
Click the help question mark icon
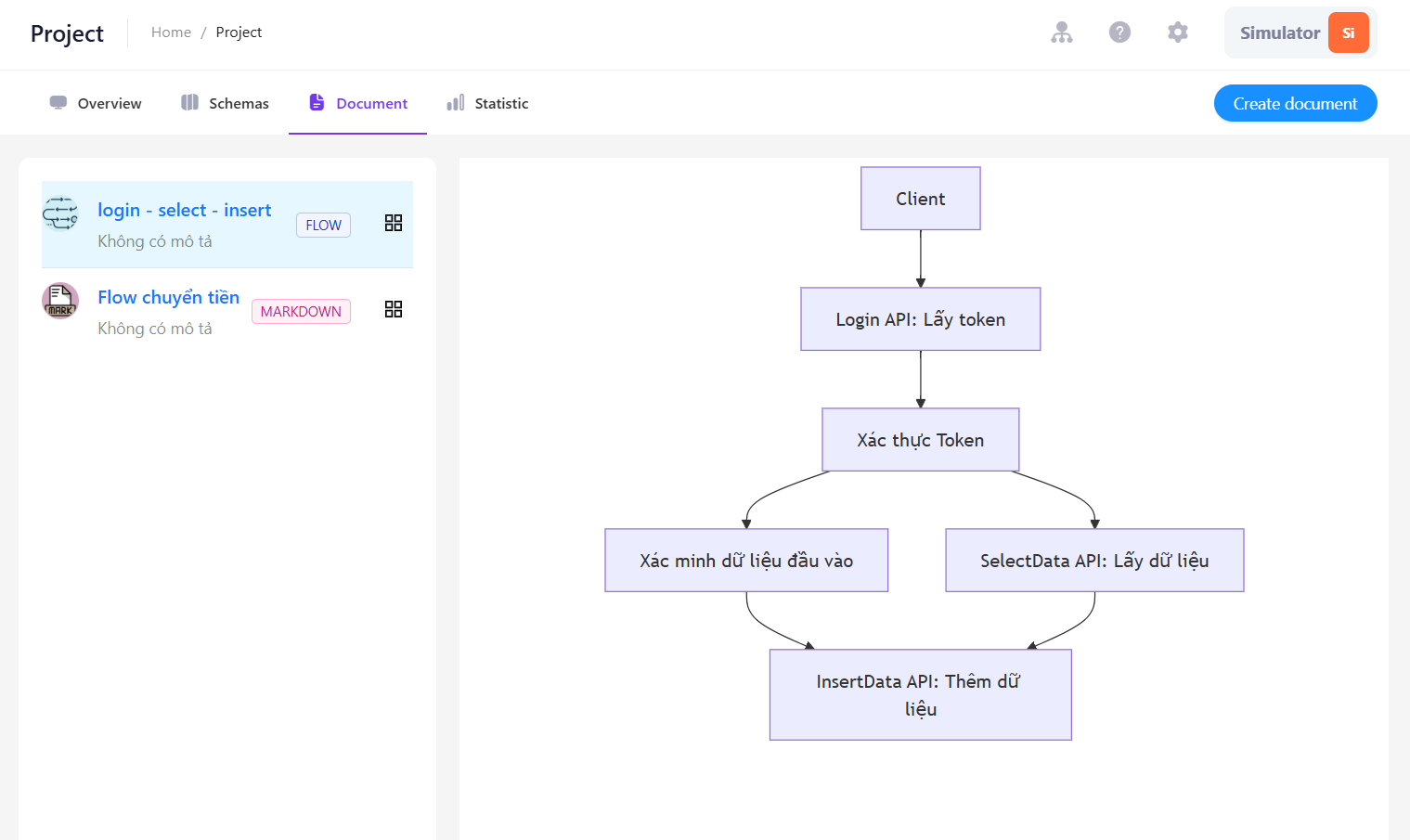[1119, 32]
